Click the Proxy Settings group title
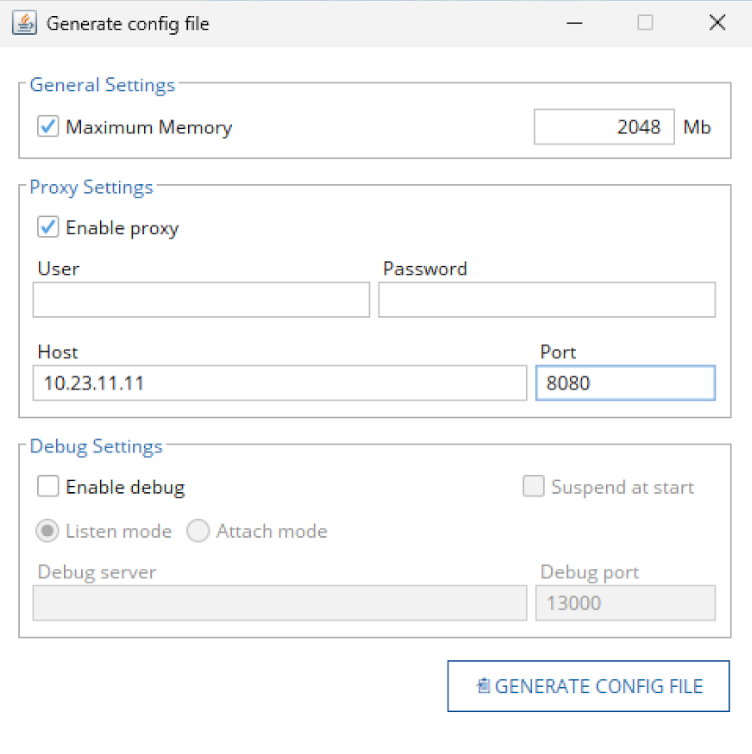This screenshot has height=754, width=752. click(91, 187)
